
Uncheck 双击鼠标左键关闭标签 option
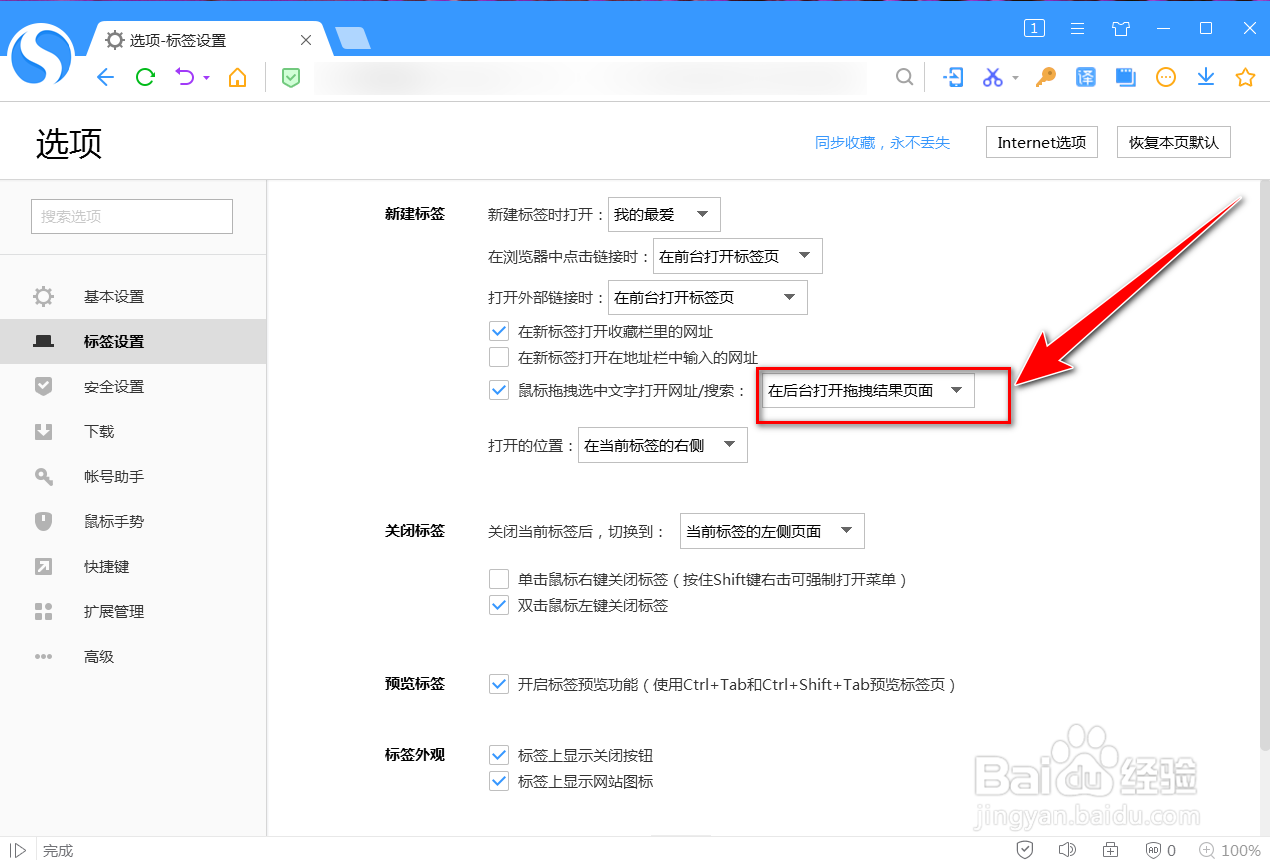[x=499, y=605]
